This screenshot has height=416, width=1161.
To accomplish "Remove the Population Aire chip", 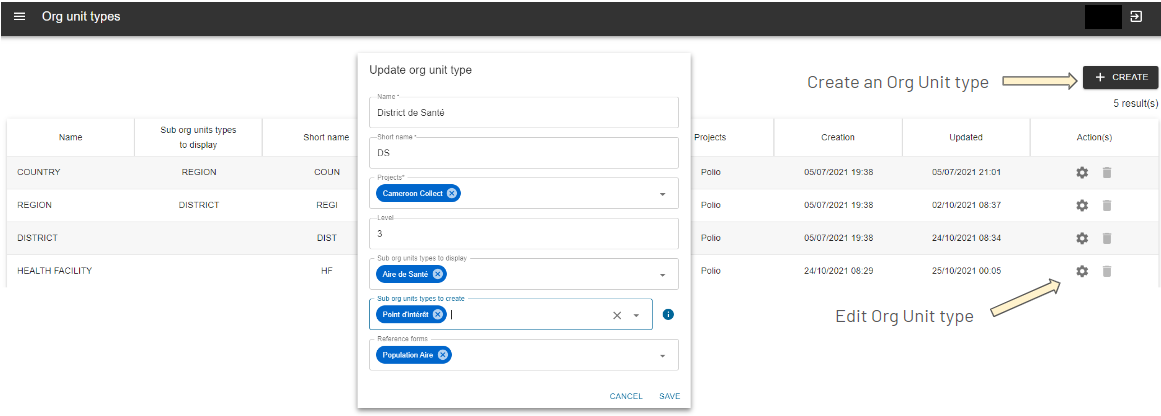I will click(443, 355).
